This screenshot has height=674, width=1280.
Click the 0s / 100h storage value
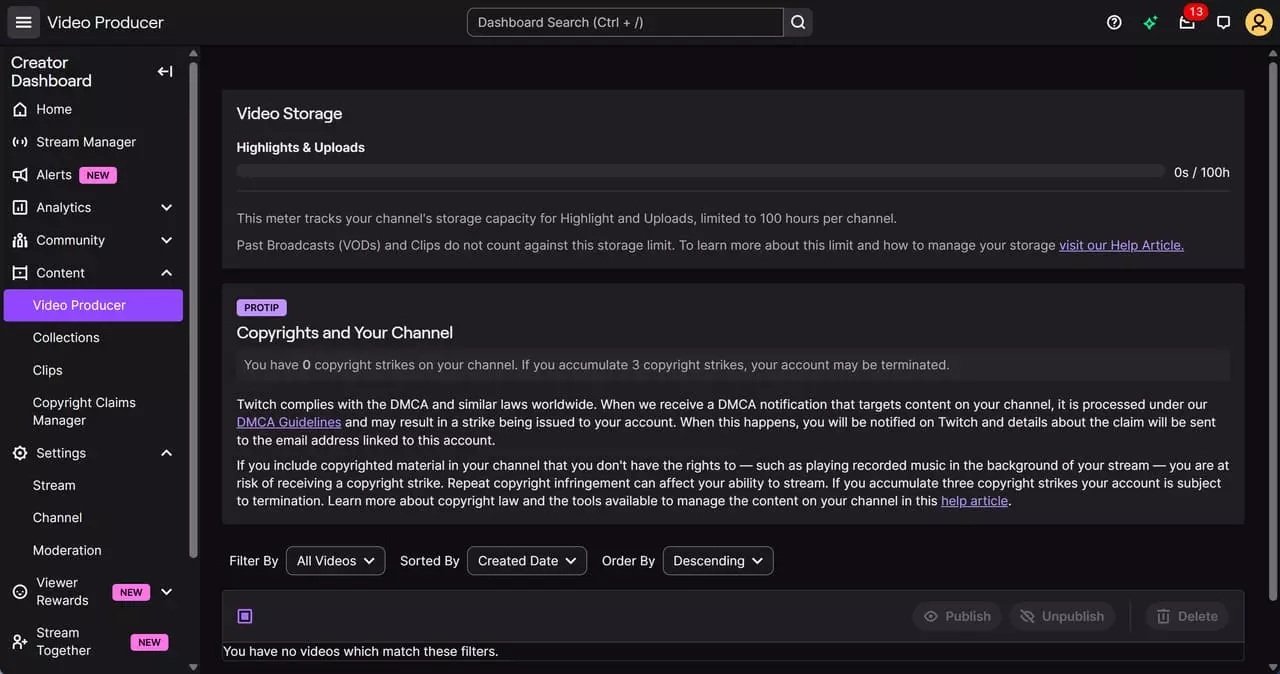coord(1202,172)
